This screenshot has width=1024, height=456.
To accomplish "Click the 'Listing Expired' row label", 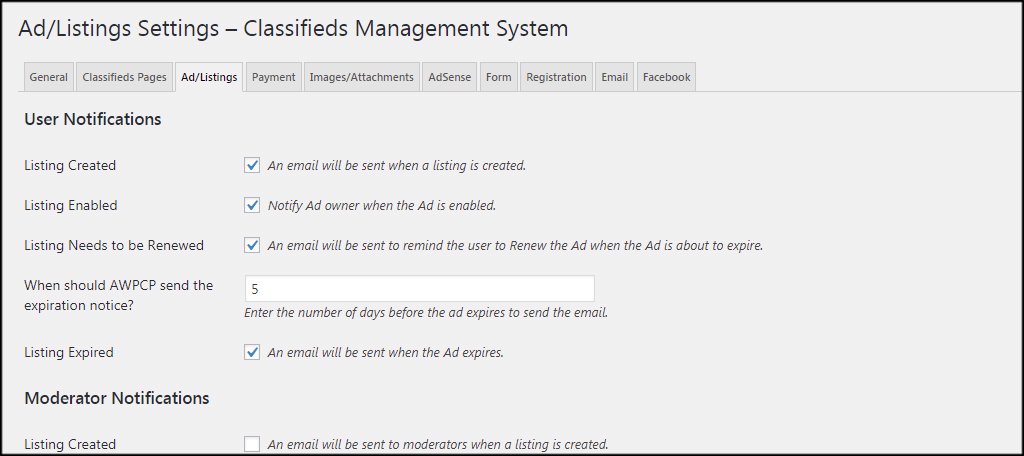I will pyautogui.click(x=69, y=352).
